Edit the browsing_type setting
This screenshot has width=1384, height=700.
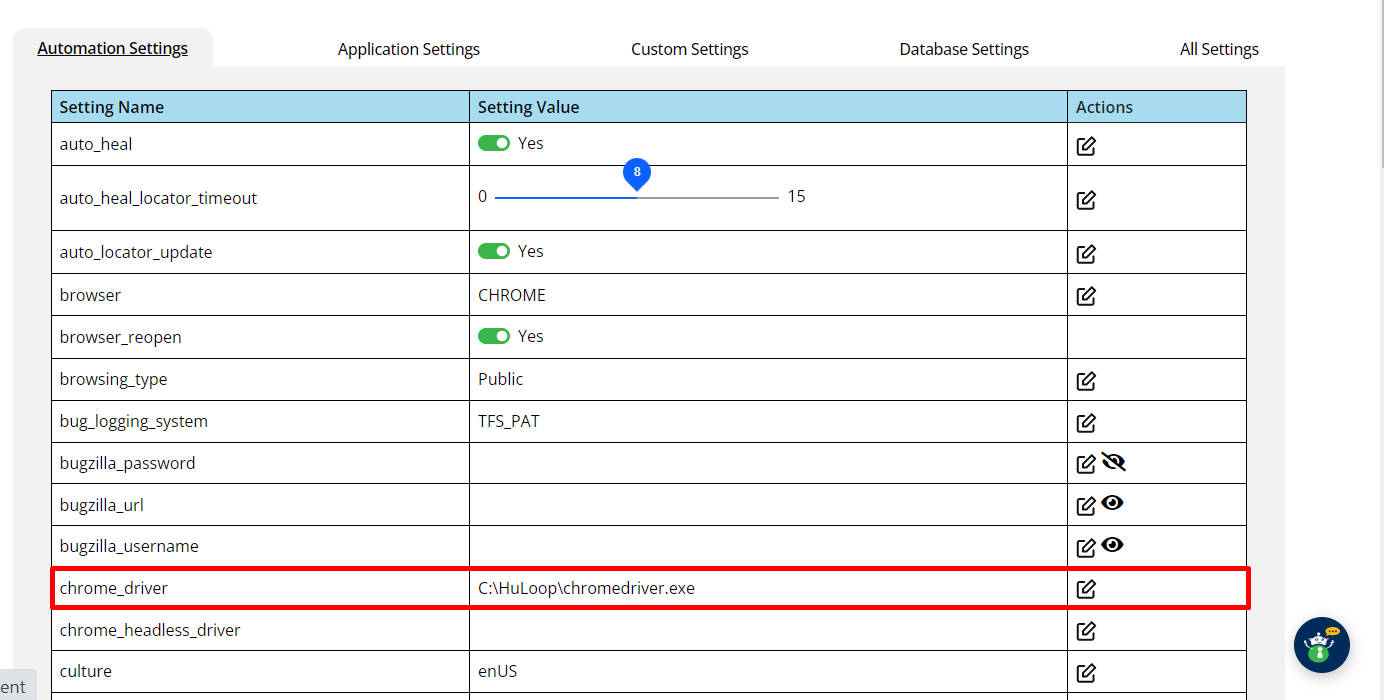click(x=1086, y=381)
